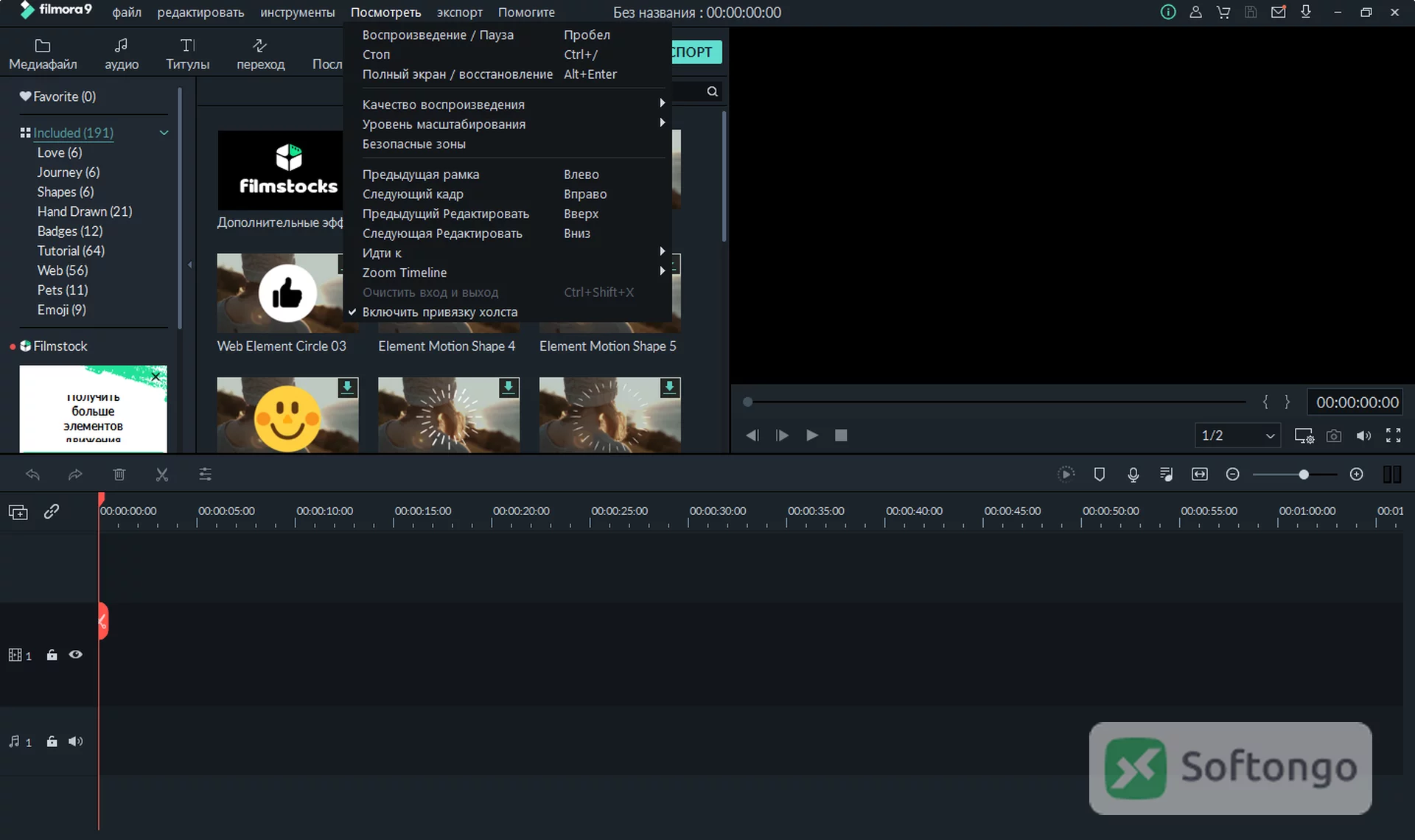This screenshot has height=840, width=1415.
Task: Click the zoom-to-fit timeline icon
Action: tap(1200, 475)
